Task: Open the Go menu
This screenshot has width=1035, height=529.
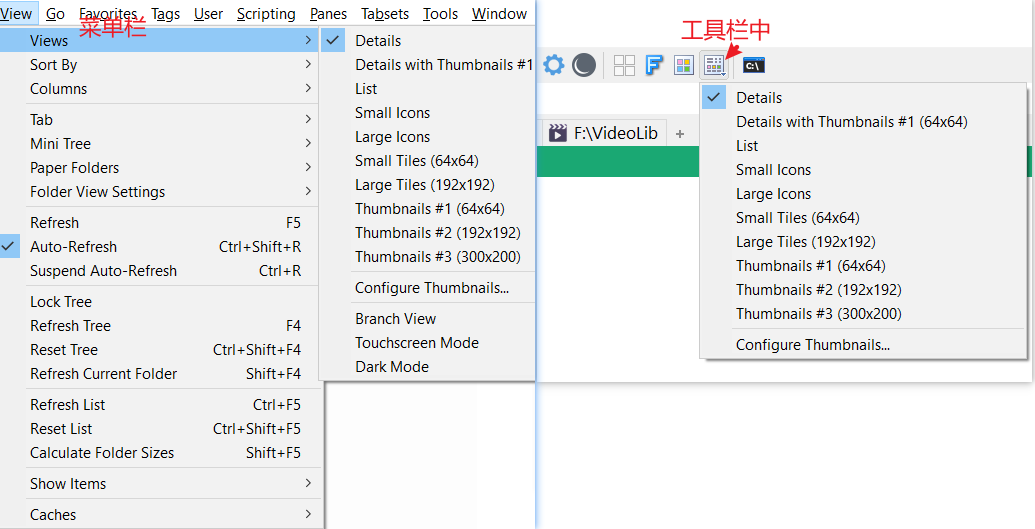Action: pyautogui.click(x=55, y=13)
